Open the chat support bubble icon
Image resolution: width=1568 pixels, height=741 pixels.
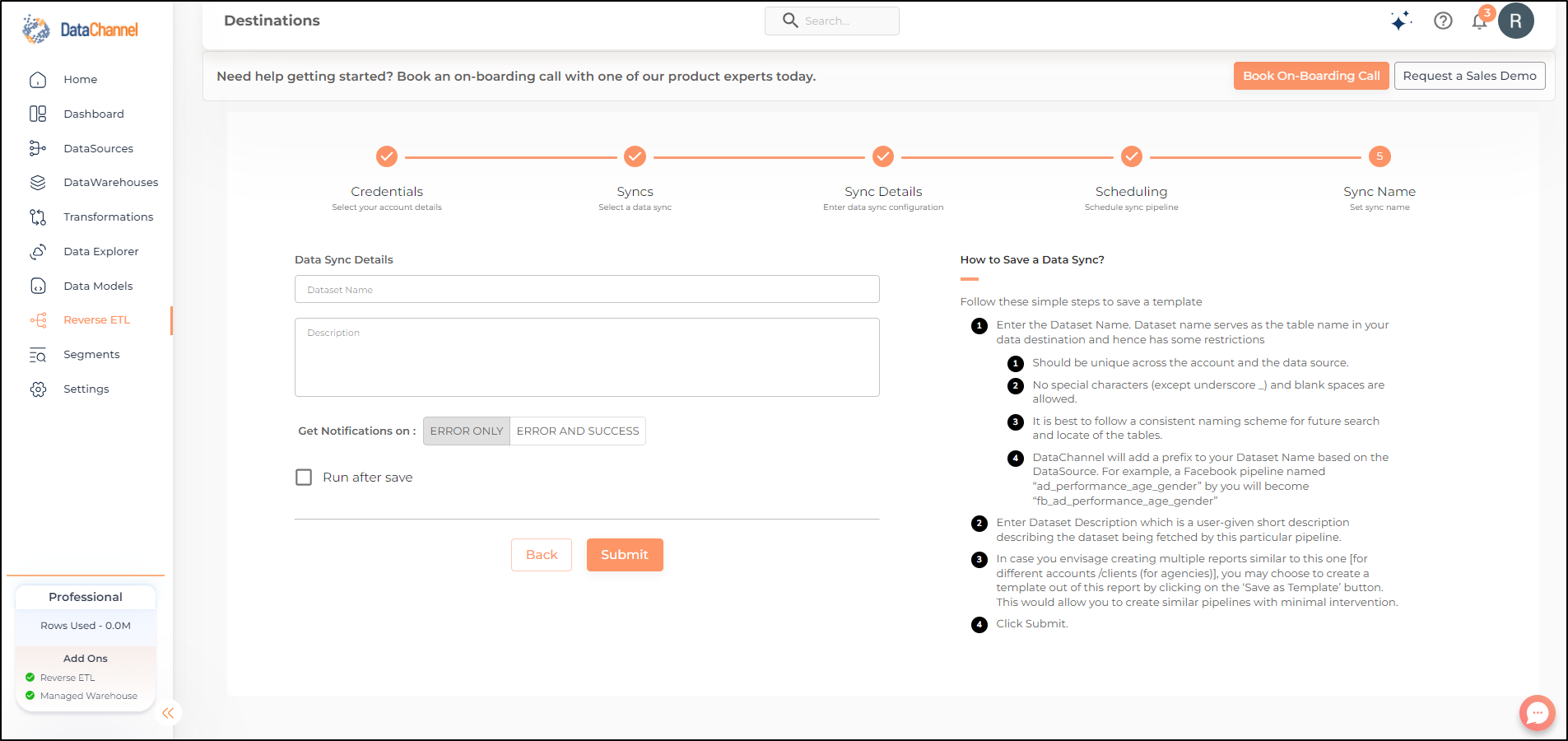click(x=1537, y=713)
